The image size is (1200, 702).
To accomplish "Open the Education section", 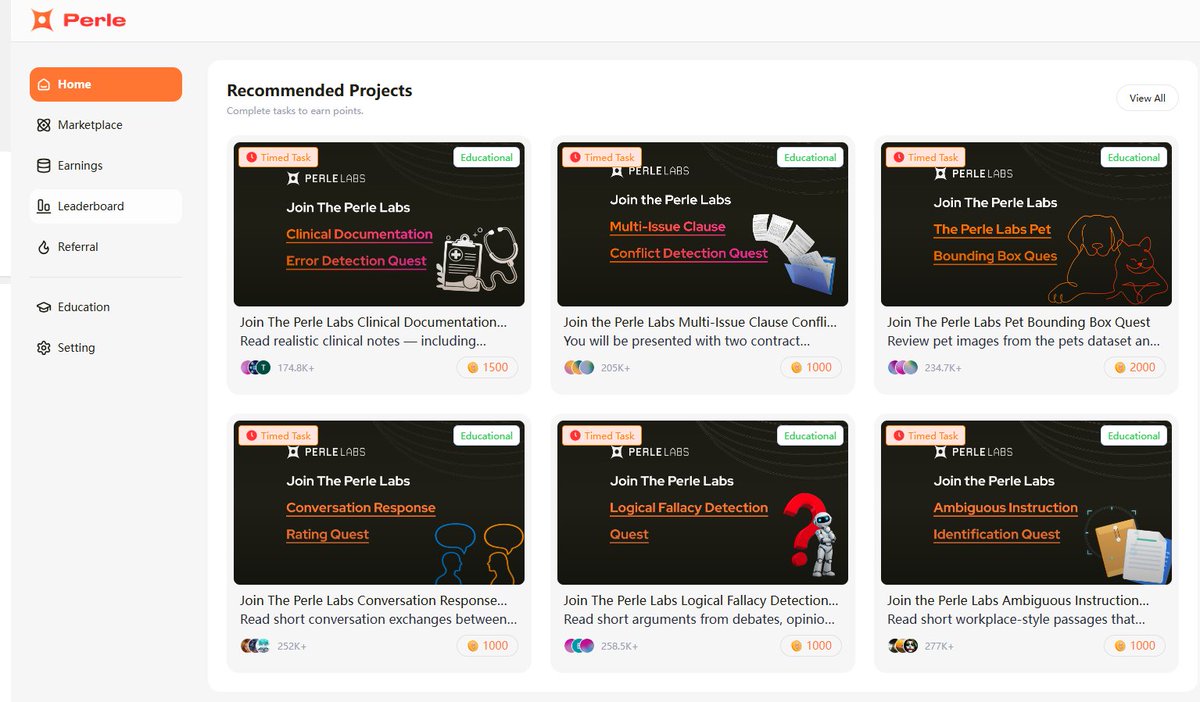I will [x=106, y=307].
